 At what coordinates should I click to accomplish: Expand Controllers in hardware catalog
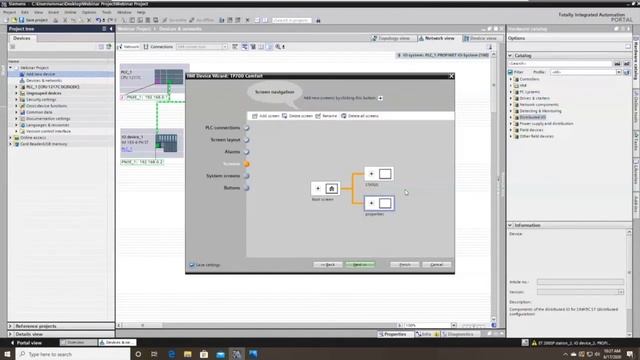coord(510,79)
